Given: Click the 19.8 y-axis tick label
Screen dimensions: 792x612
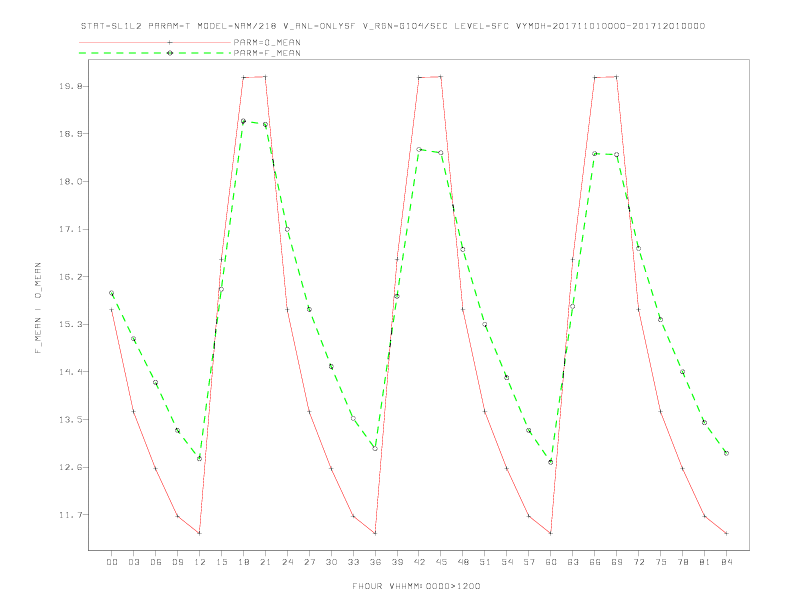Looking at the screenshot, I should (x=70, y=86).
